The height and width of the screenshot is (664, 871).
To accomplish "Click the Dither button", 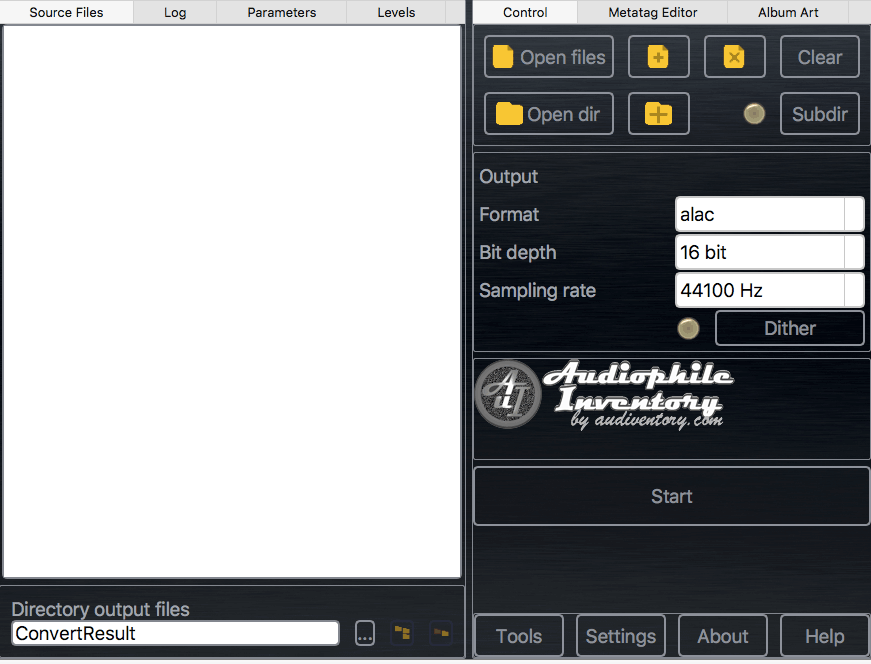I will 790,328.
